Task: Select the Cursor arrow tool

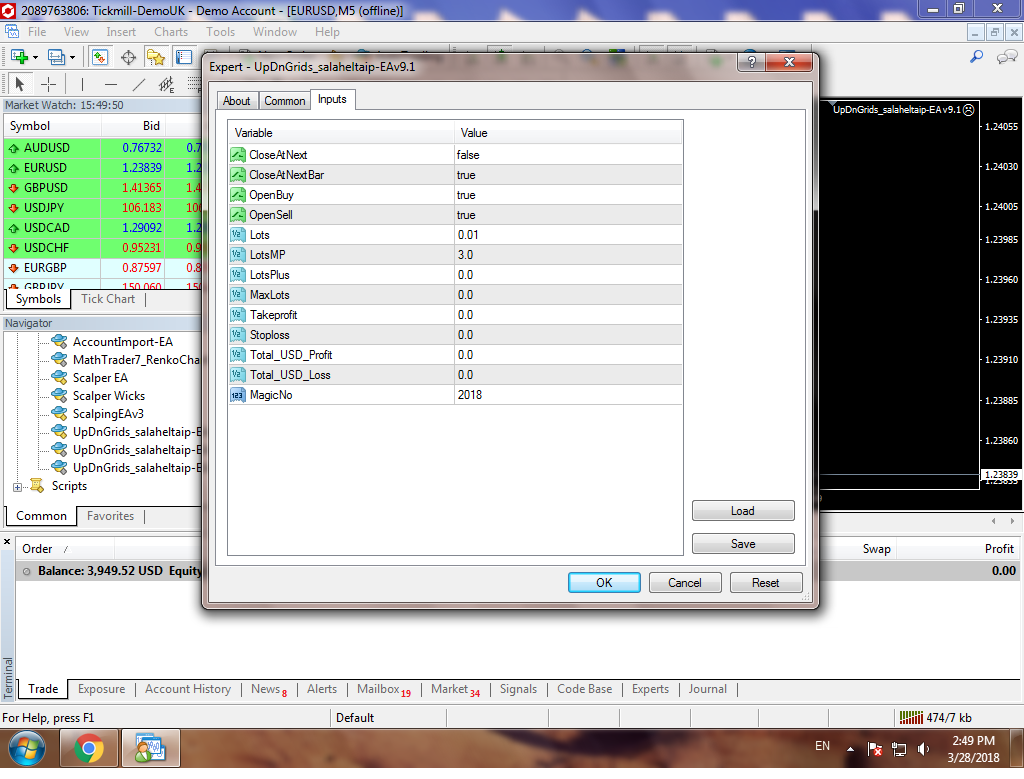Action: click(x=20, y=84)
